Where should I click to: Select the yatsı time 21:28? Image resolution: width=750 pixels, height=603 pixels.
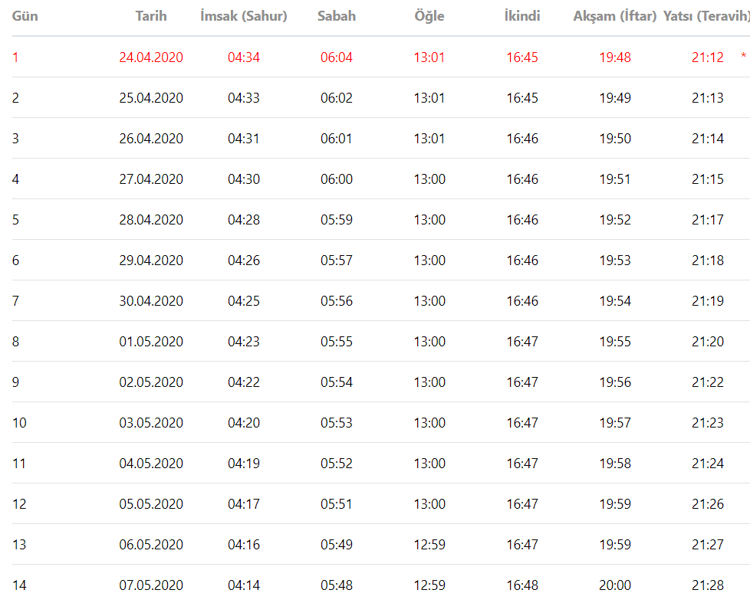click(707, 585)
